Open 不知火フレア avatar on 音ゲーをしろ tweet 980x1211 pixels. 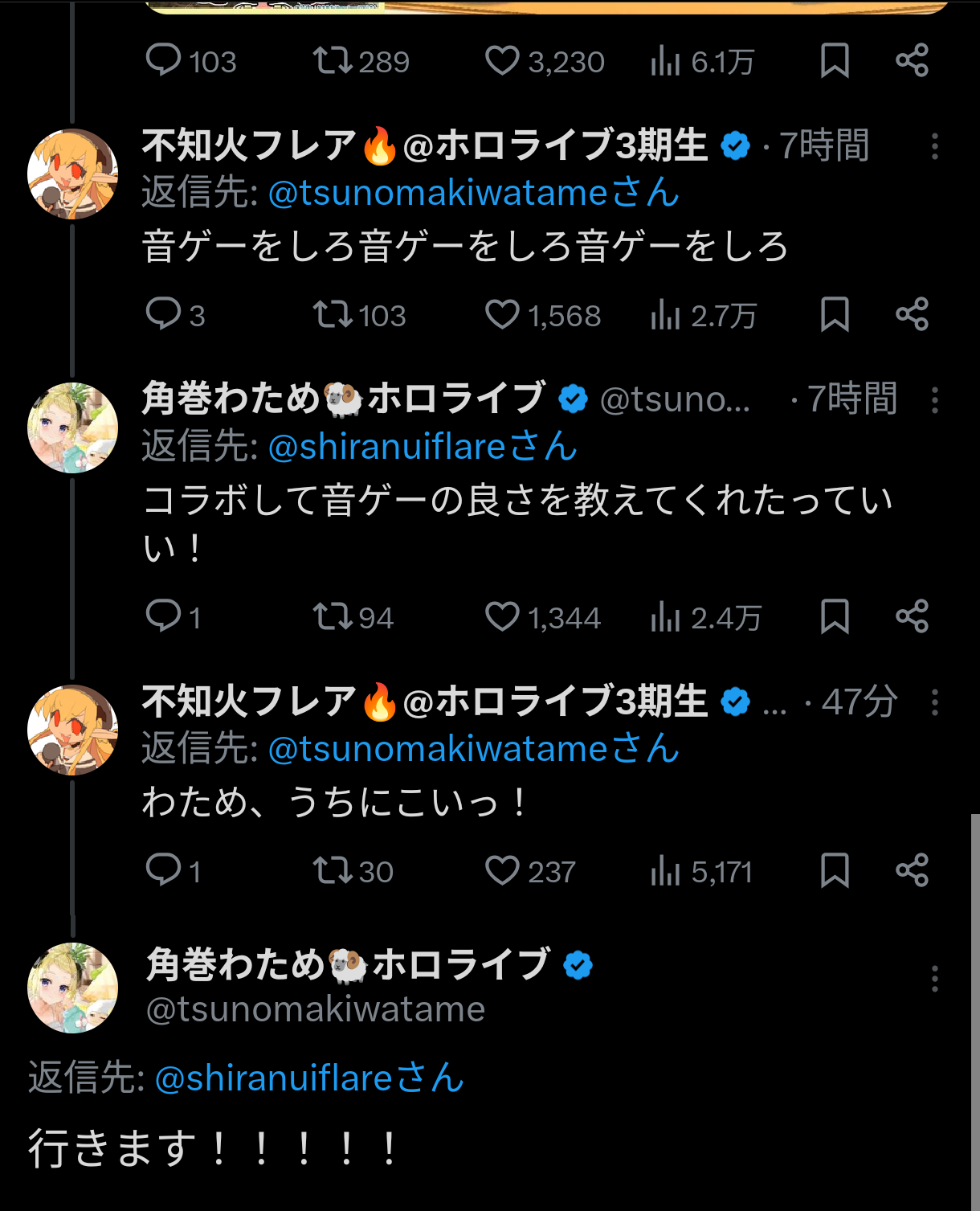point(73,174)
